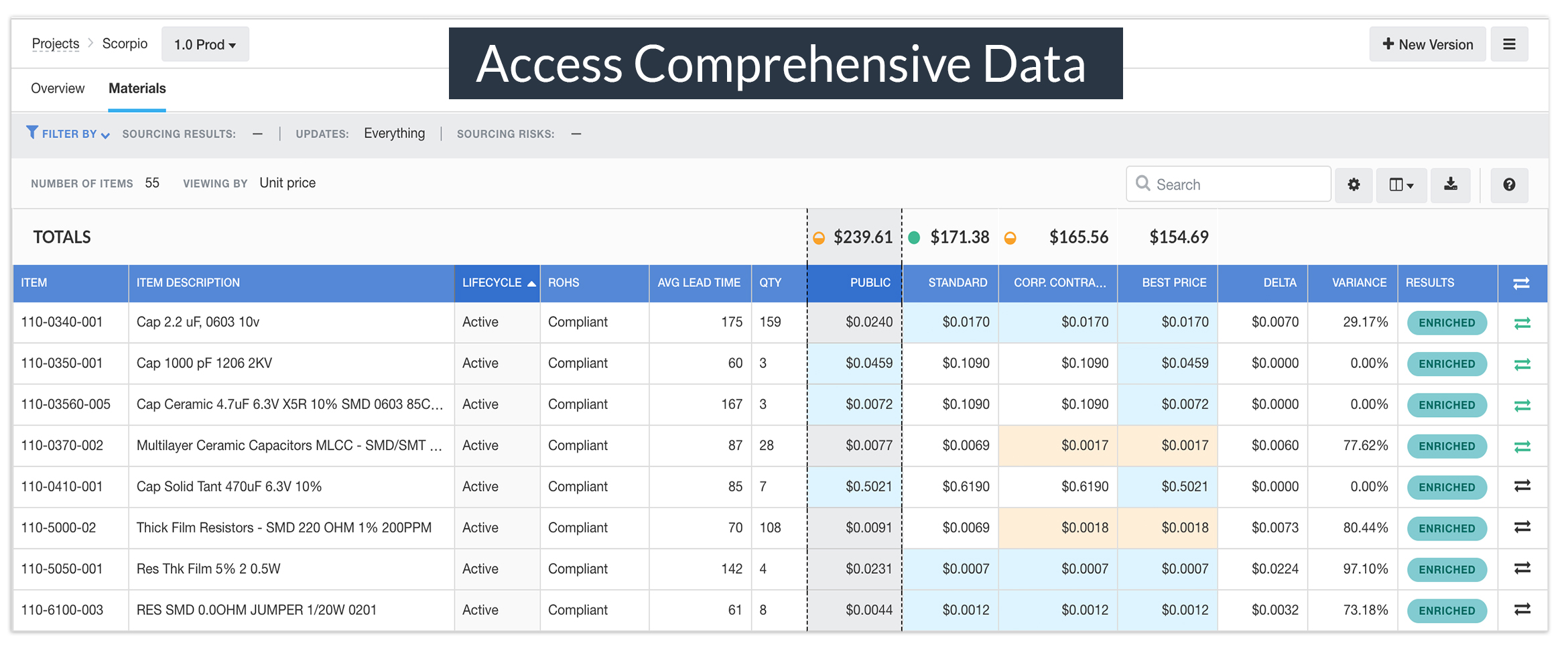Click ENRICHED badge for 110-6100-003
The width and height of the screenshot is (1568, 645).
pos(1447,611)
